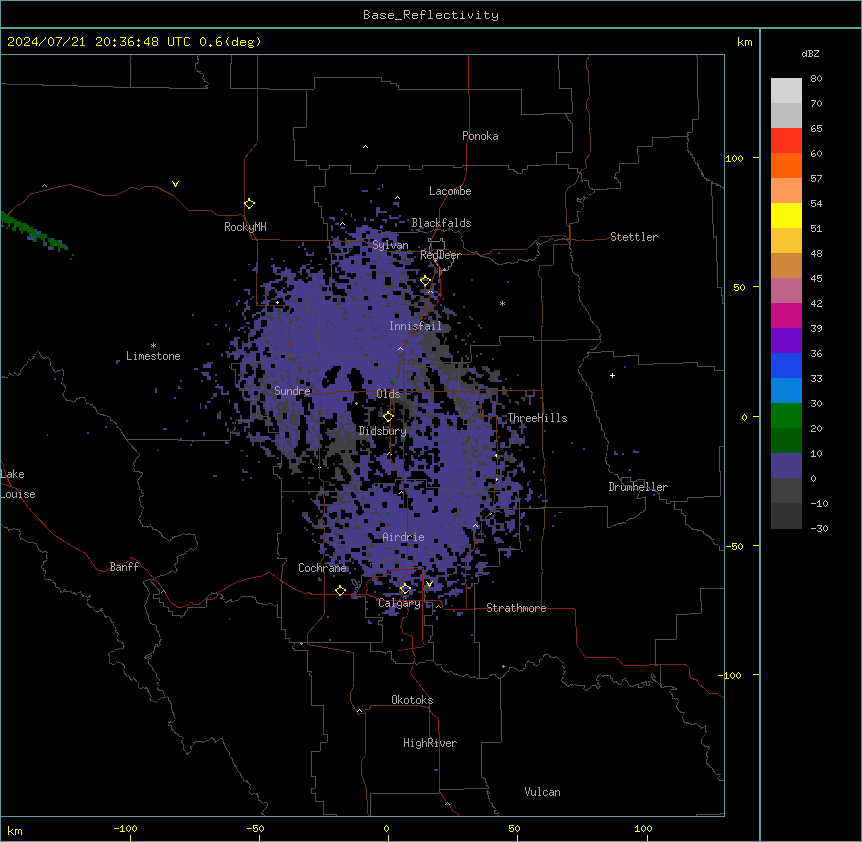Click the 65 dBZ red legend swatch
Screen dimensions: 862x842
(x=786, y=140)
